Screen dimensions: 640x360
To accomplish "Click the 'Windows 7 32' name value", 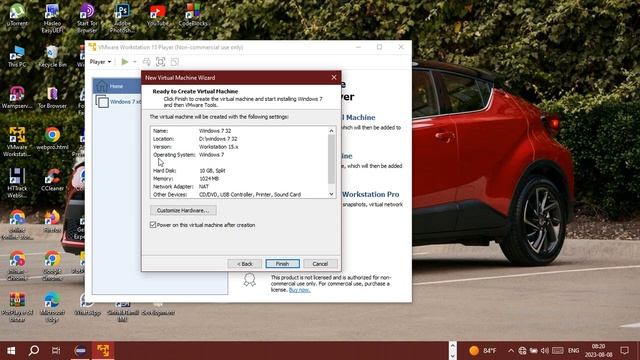I will (x=215, y=131).
